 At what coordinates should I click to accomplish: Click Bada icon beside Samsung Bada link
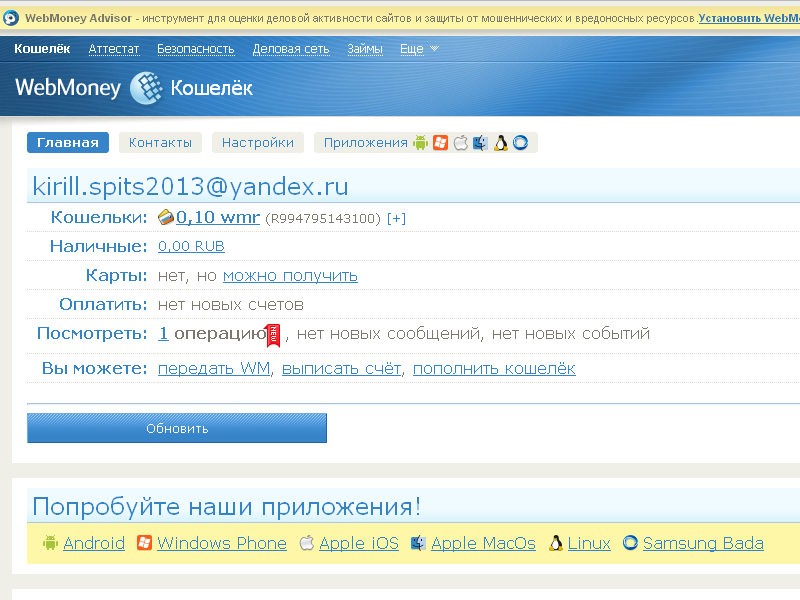[630, 543]
